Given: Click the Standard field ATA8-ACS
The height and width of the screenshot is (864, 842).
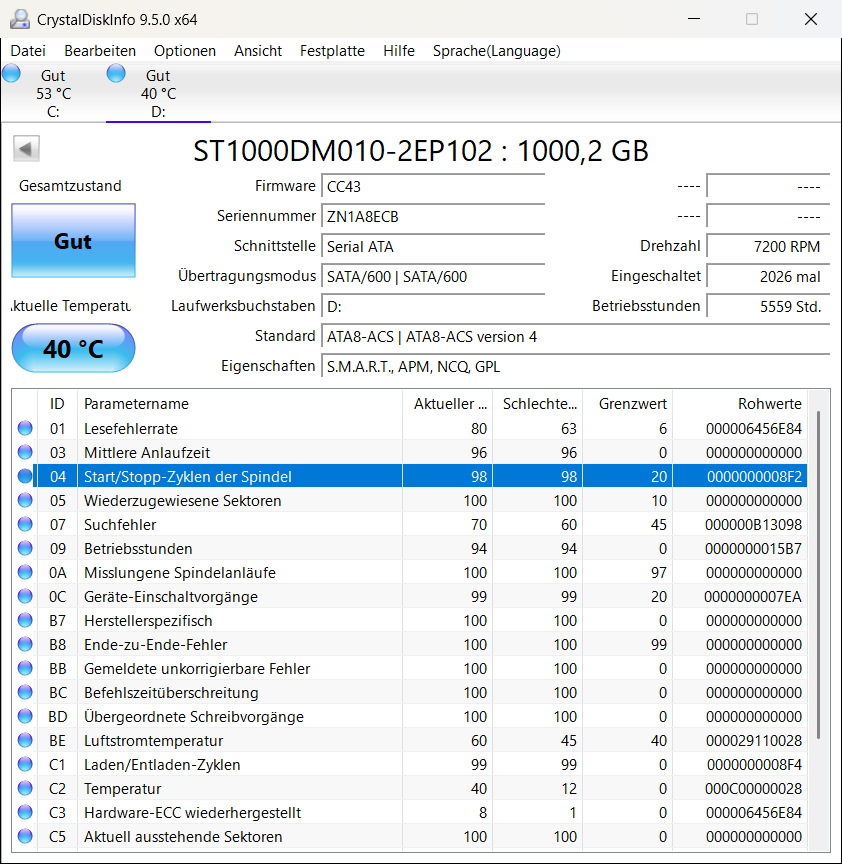Looking at the screenshot, I should click(576, 337).
